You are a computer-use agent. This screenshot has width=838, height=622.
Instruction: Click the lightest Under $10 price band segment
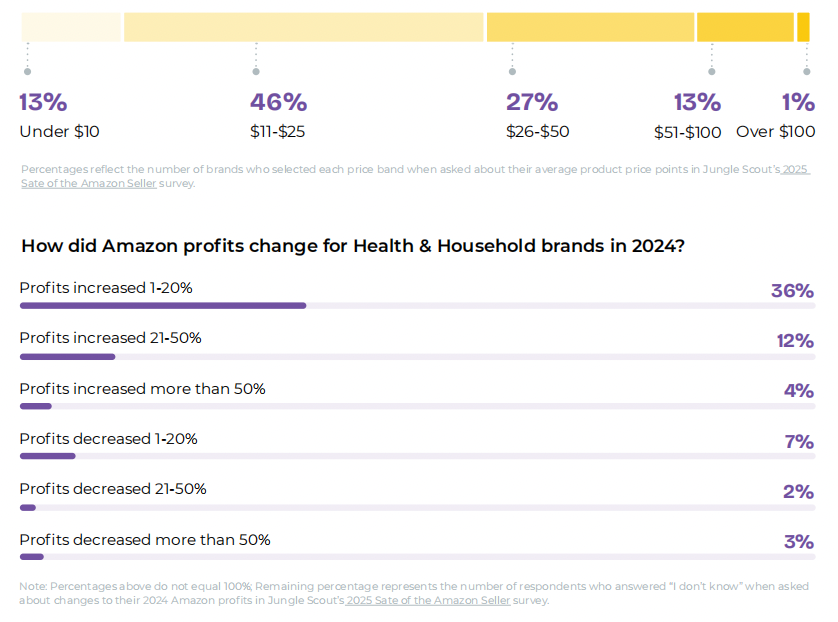pos(71,27)
